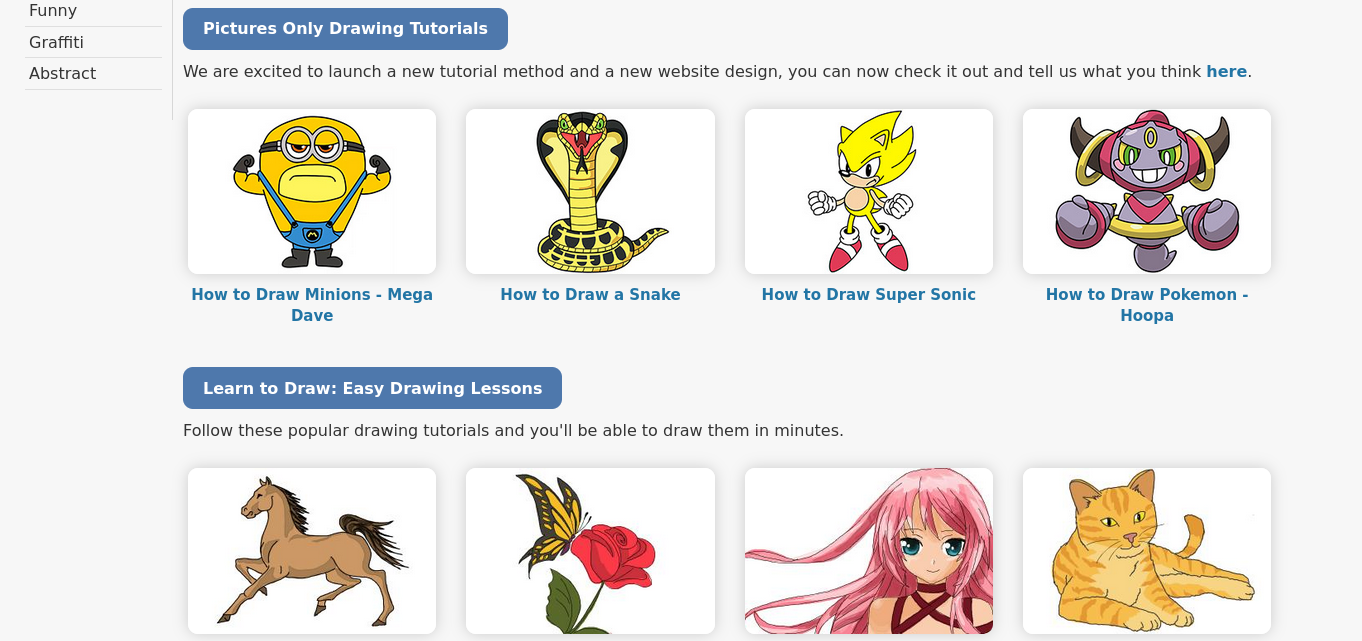Open 'How to Draw Super Sonic' link
This screenshot has height=641, width=1362.
(x=869, y=295)
